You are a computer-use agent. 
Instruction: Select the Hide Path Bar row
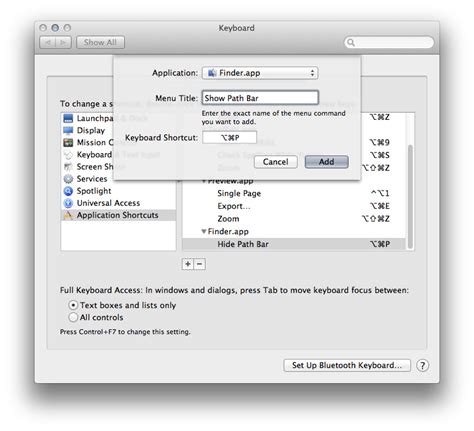(x=294, y=244)
